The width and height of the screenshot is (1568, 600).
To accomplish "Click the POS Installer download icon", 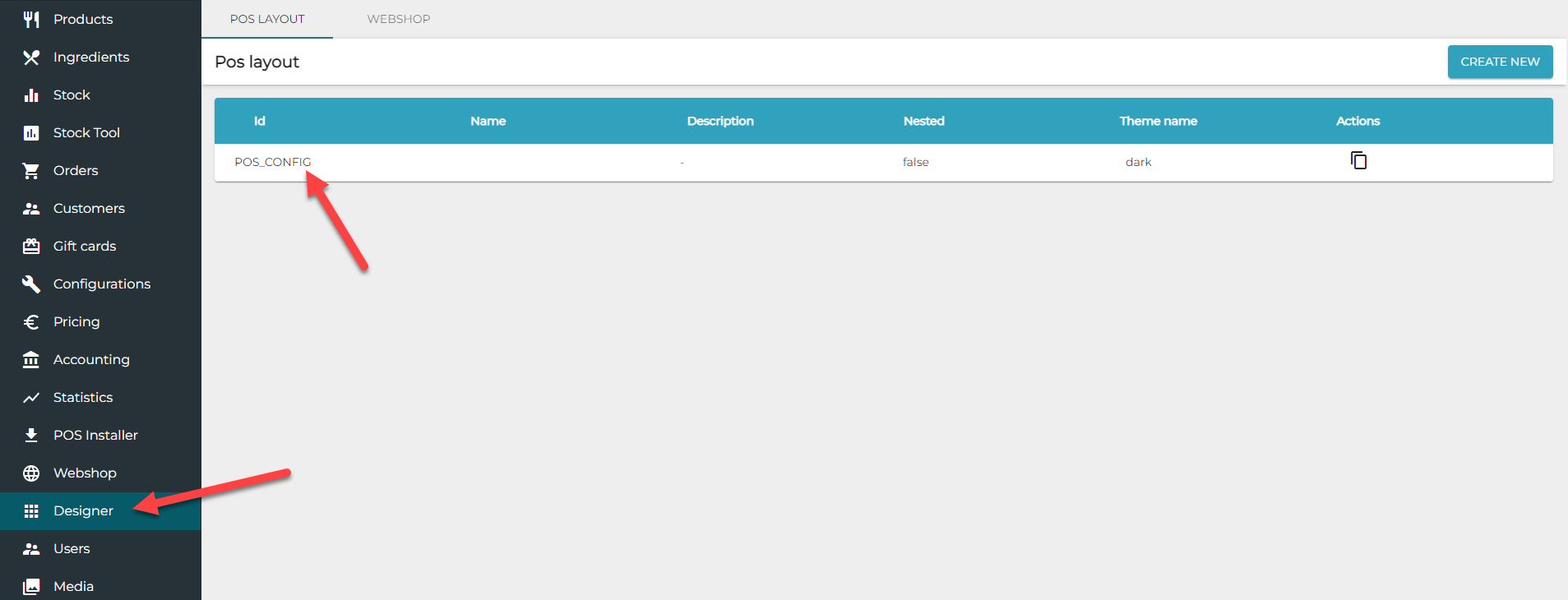I will click(x=31, y=435).
